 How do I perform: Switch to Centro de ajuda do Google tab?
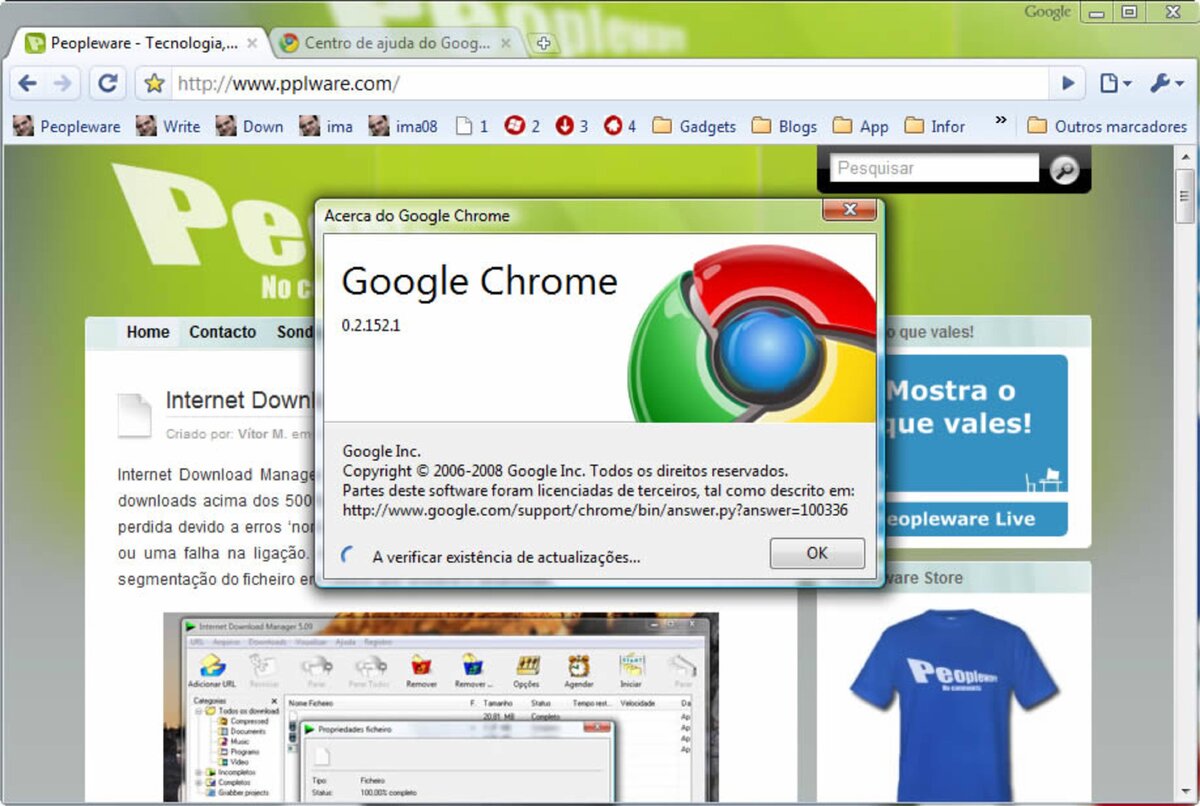397,43
